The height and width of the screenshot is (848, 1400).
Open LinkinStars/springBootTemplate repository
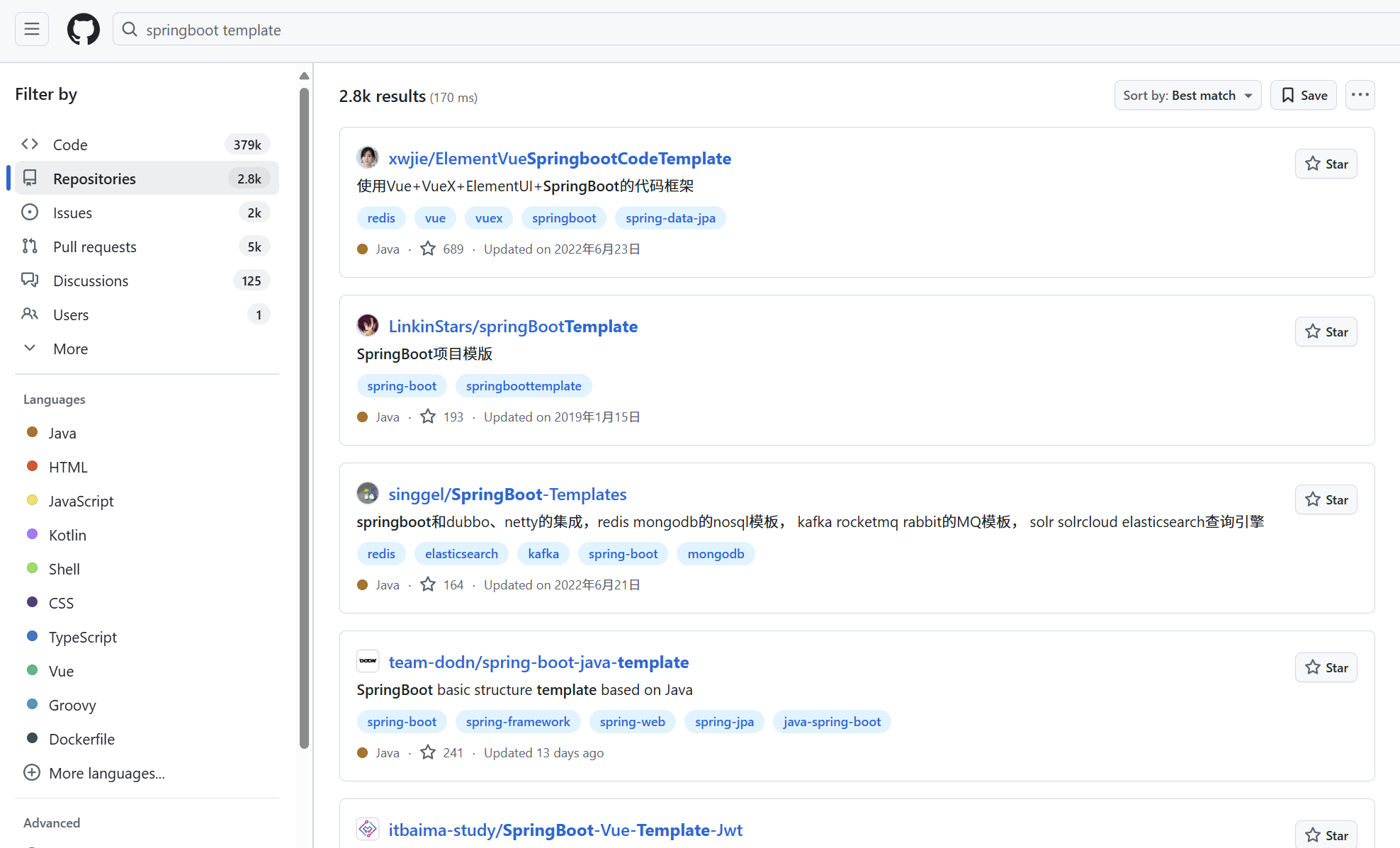(513, 326)
